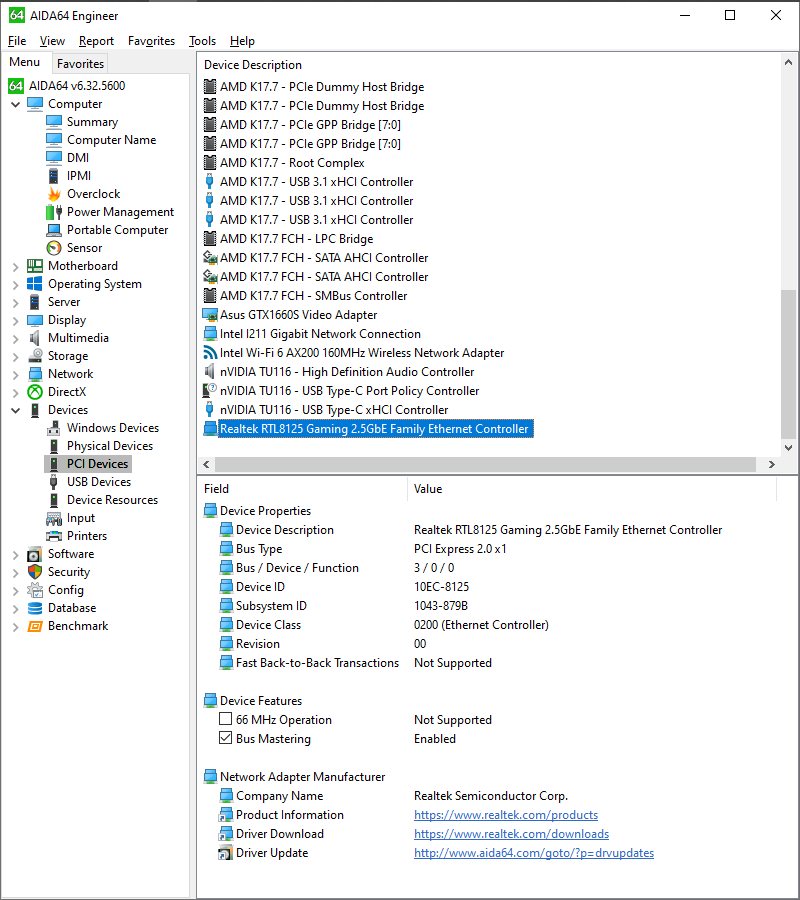Click the audio icon for nVIDIA High Definition Audio

coord(210,372)
